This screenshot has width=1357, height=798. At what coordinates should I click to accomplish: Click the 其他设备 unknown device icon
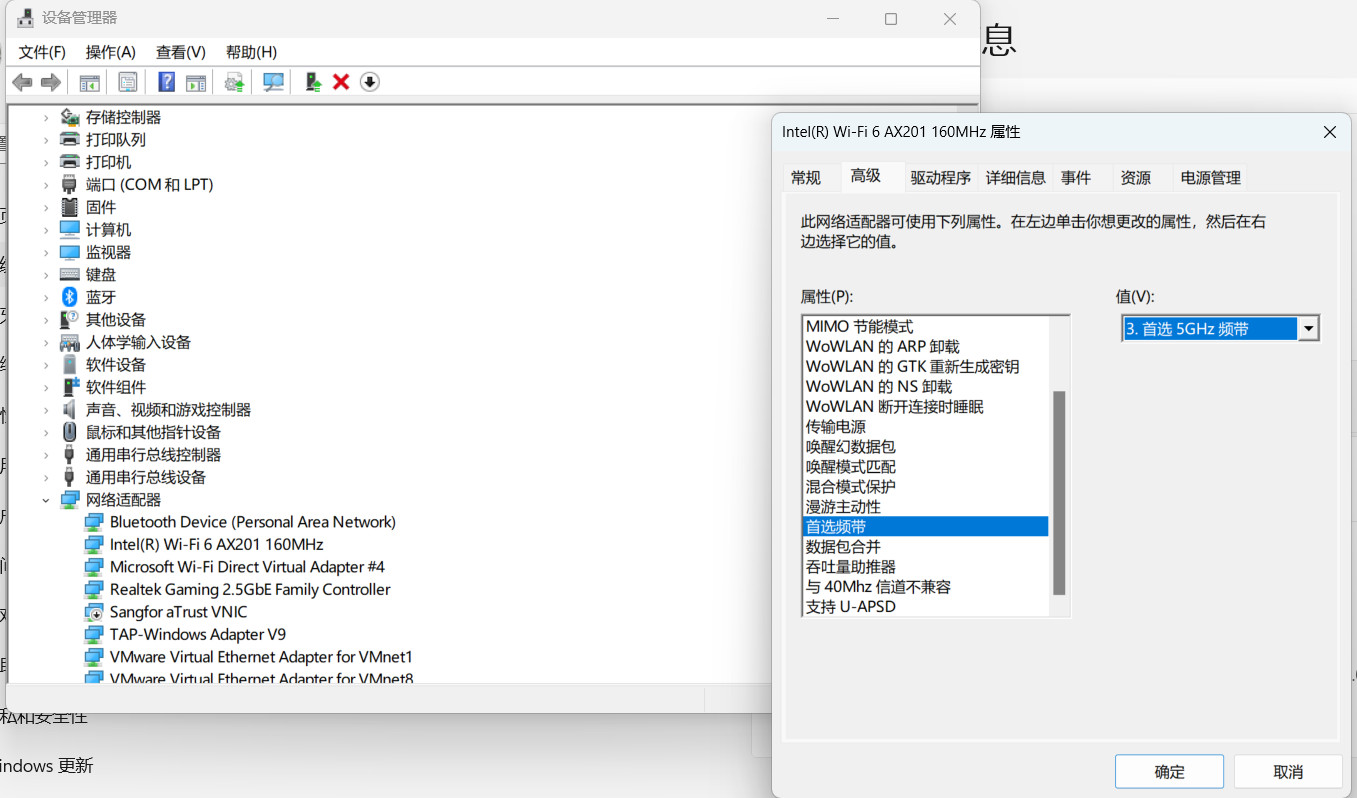tap(70, 319)
